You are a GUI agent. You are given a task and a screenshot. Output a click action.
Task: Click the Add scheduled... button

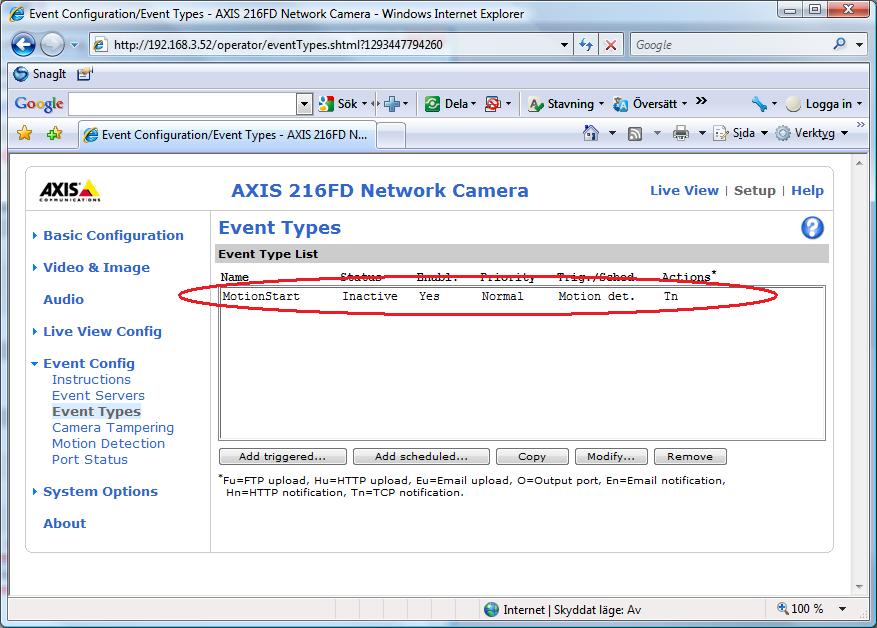pos(421,456)
